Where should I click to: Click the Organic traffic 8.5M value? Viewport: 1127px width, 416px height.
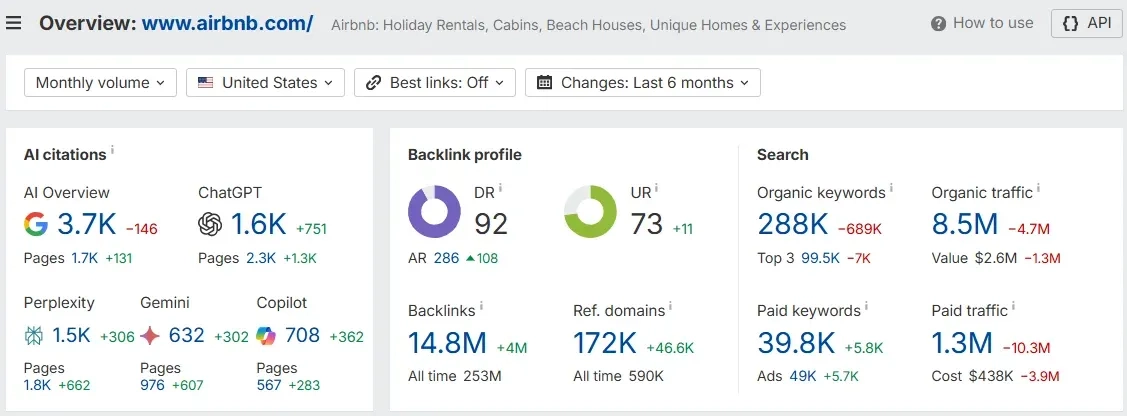[965, 225]
